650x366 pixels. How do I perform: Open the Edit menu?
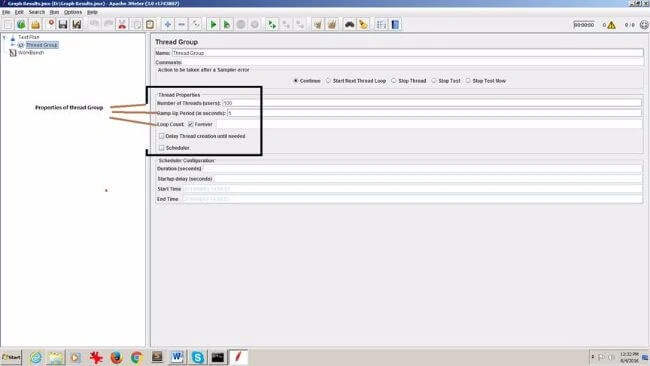pyautogui.click(x=19, y=12)
